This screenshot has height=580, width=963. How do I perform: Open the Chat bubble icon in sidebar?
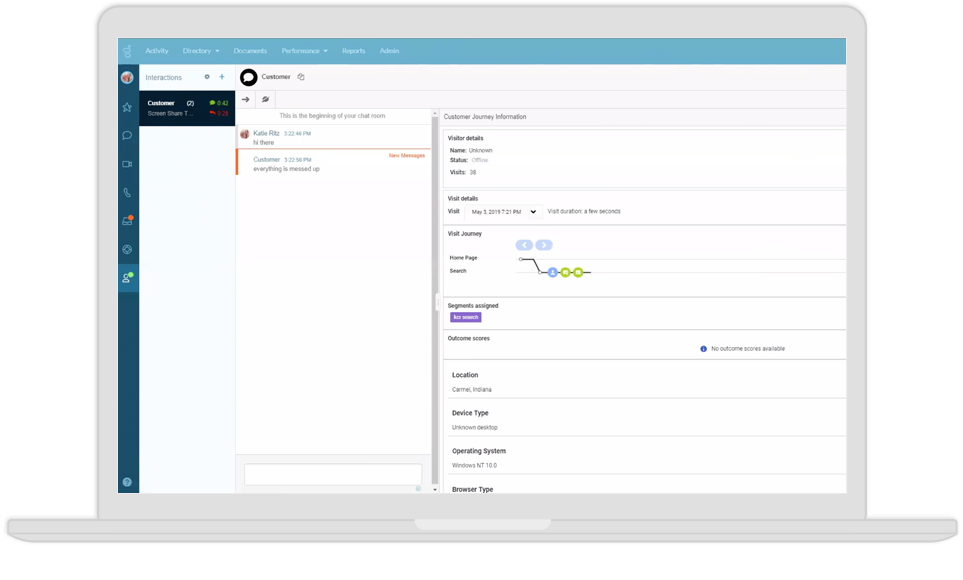(x=127, y=135)
